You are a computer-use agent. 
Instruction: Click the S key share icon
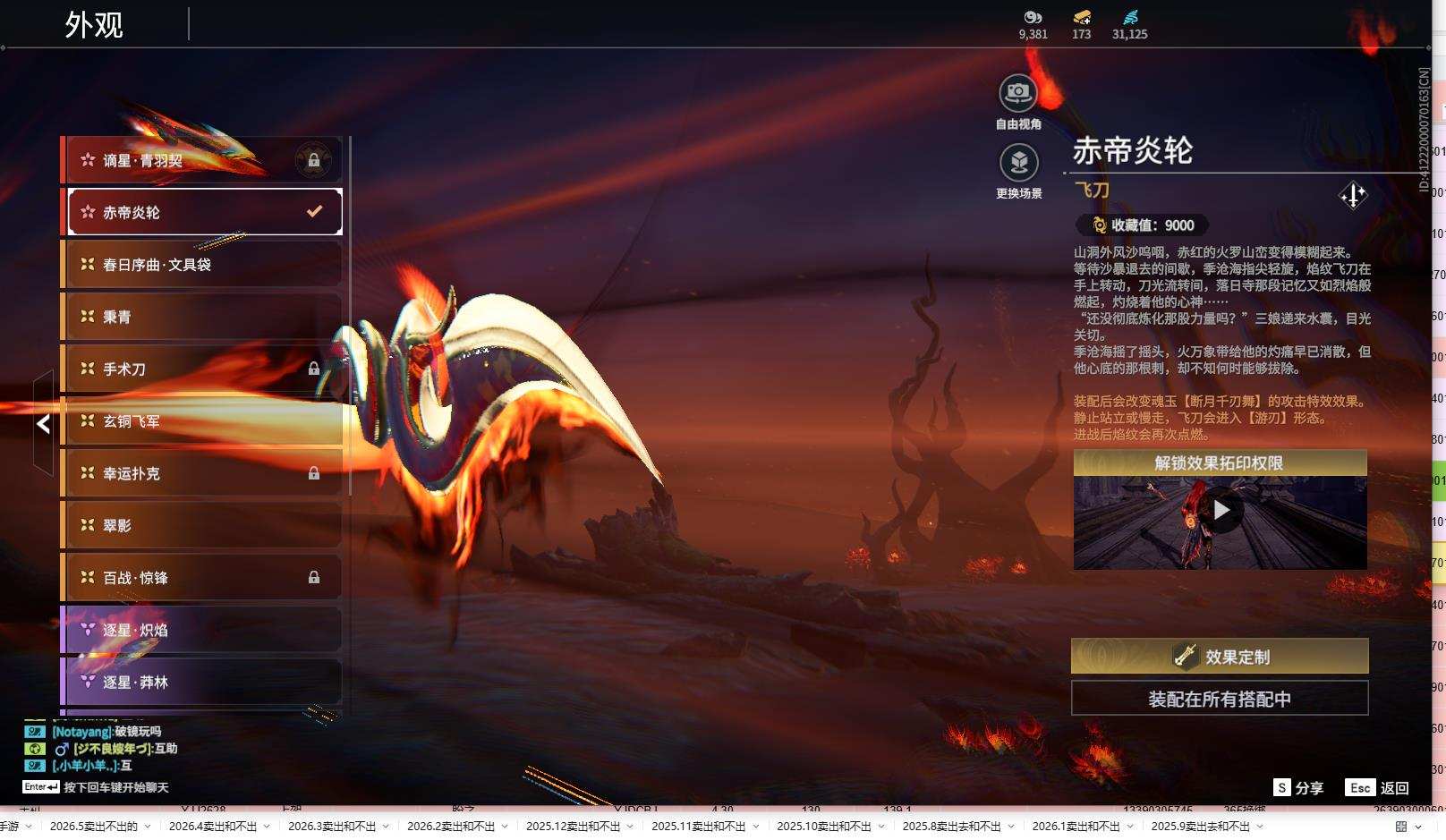[1282, 787]
